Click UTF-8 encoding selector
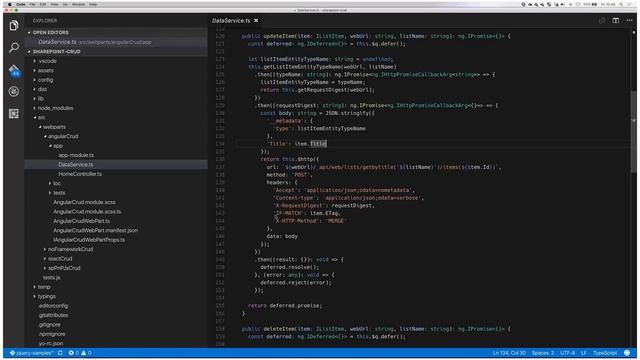 (x=567, y=353)
